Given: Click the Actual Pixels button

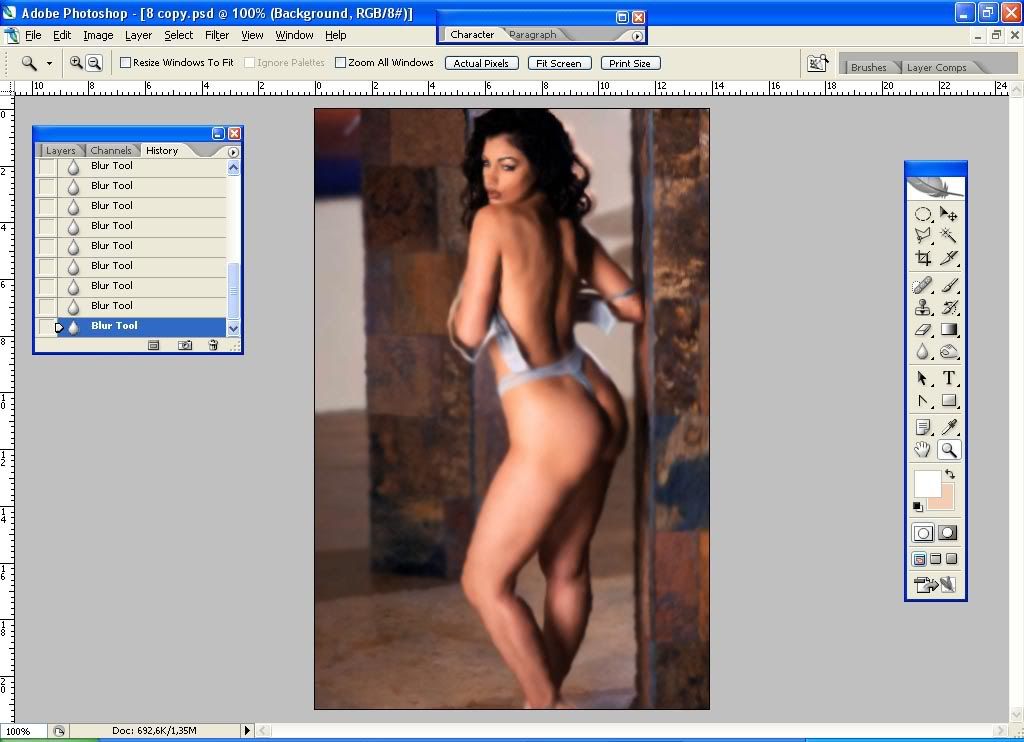Looking at the screenshot, I should 481,63.
